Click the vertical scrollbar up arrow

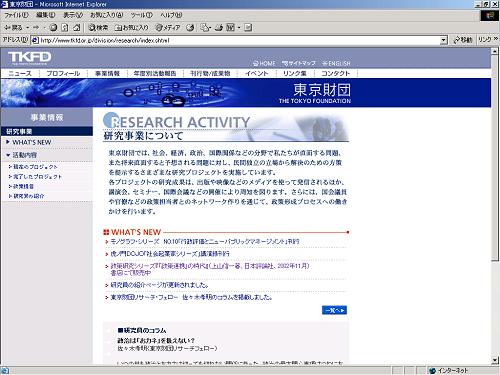(495, 52)
